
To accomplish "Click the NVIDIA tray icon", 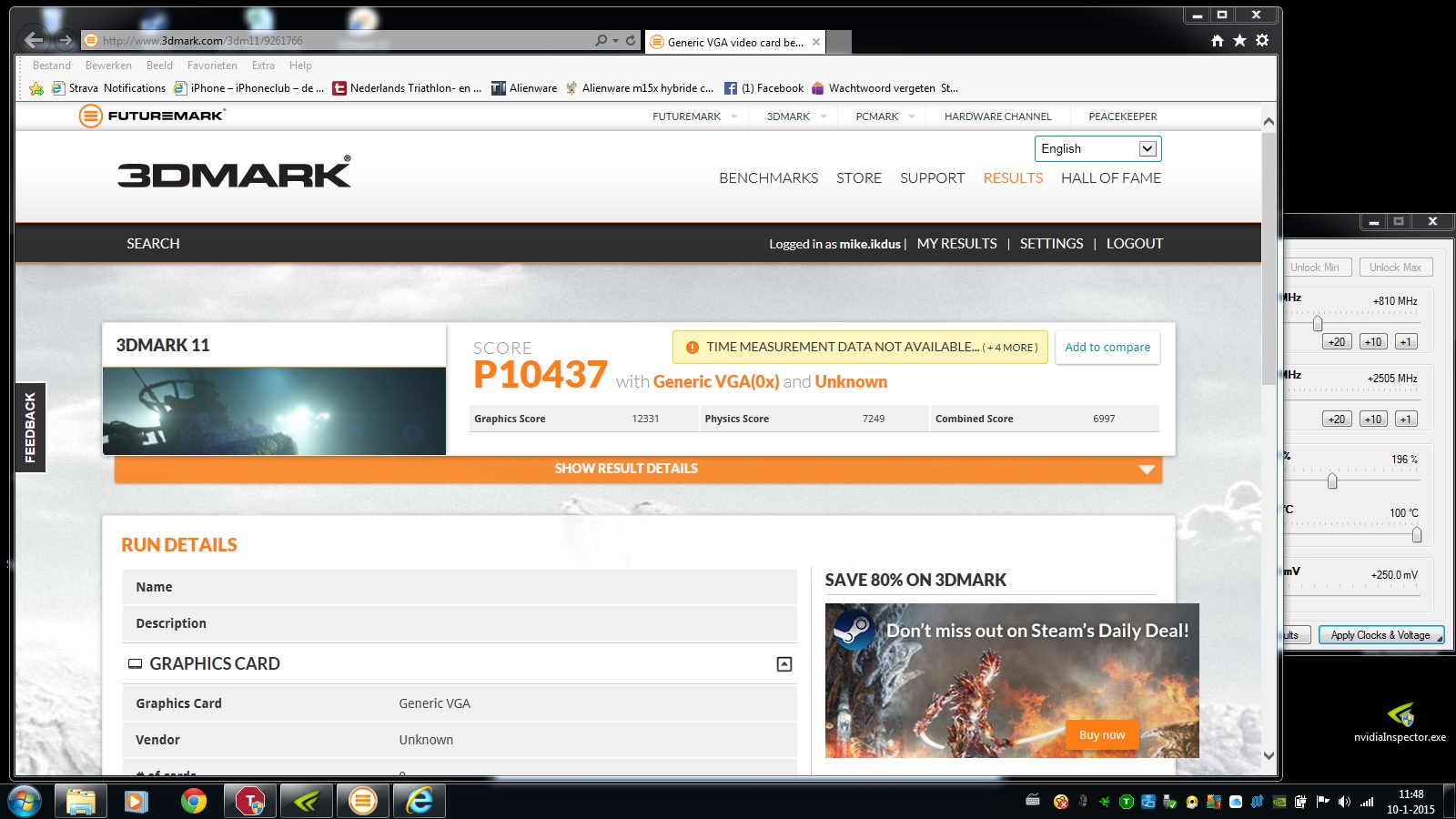I will [1279, 802].
